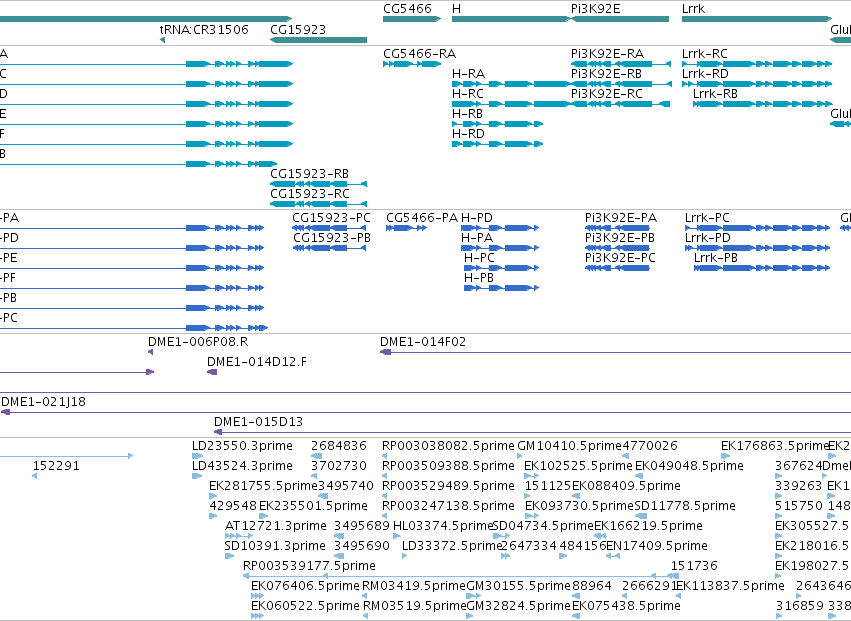Click the H-RD transcript label
This screenshot has height=621, width=851.
click(468, 134)
